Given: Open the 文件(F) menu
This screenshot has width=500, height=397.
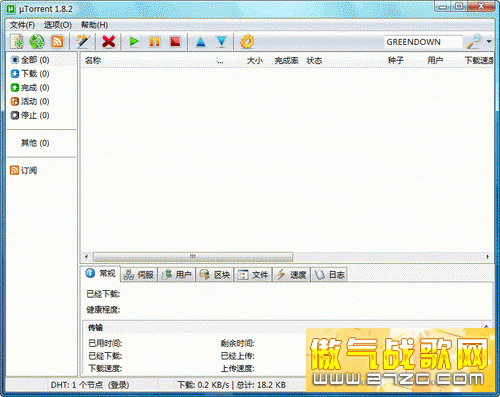Looking at the screenshot, I should (x=22, y=25).
